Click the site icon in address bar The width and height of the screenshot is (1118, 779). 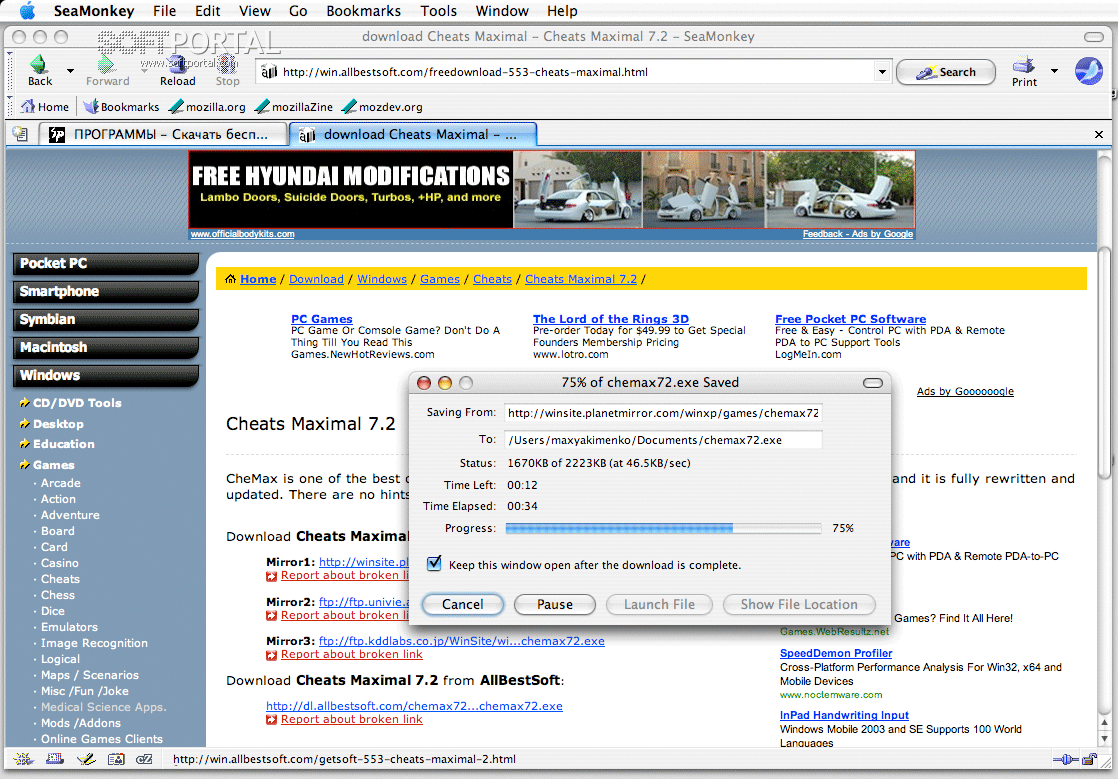pyautogui.click(x=268, y=71)
